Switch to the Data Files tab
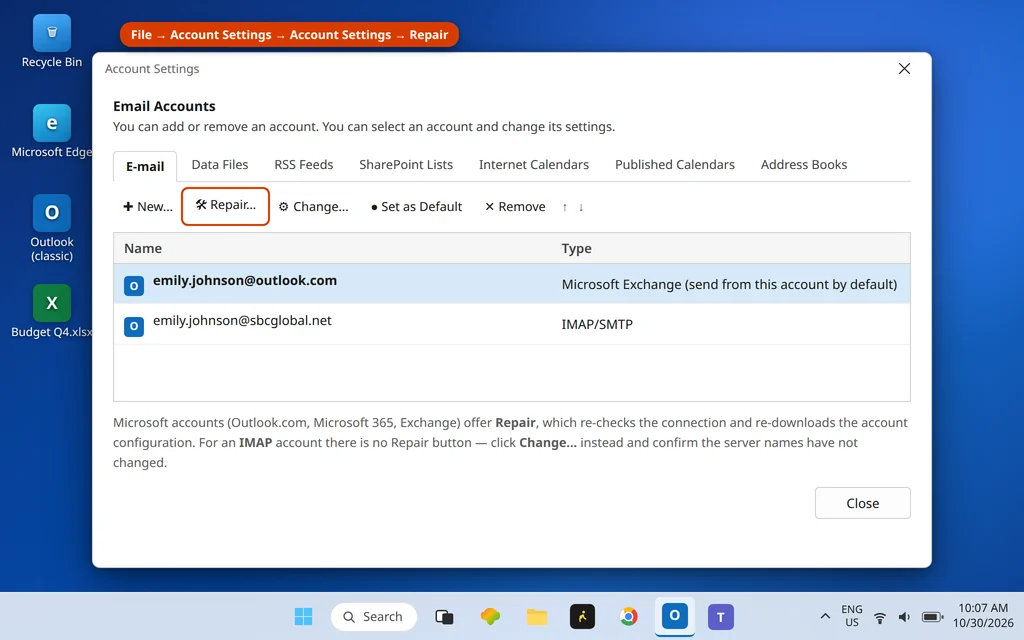 pos(219,165)
